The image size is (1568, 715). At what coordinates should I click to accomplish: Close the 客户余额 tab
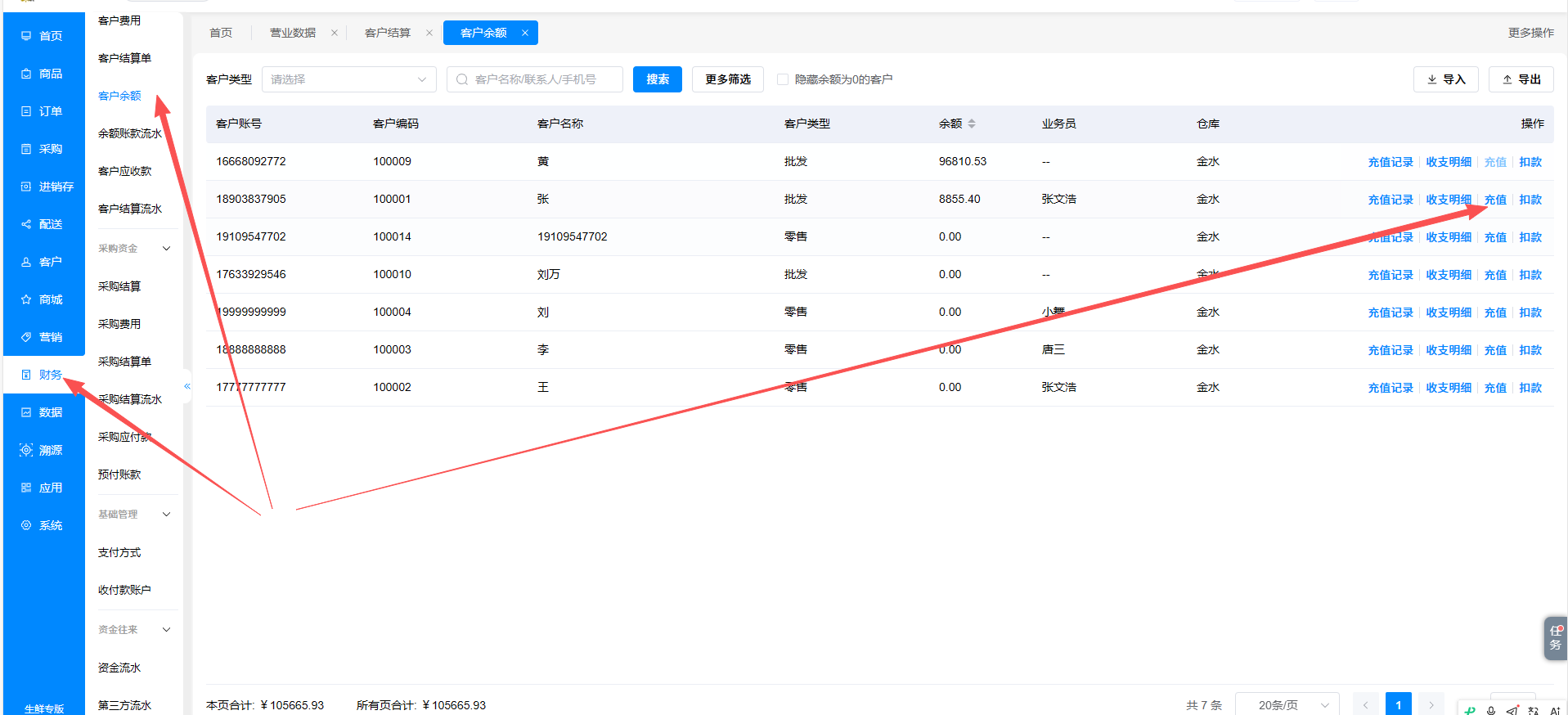click(x=525, y=33)
